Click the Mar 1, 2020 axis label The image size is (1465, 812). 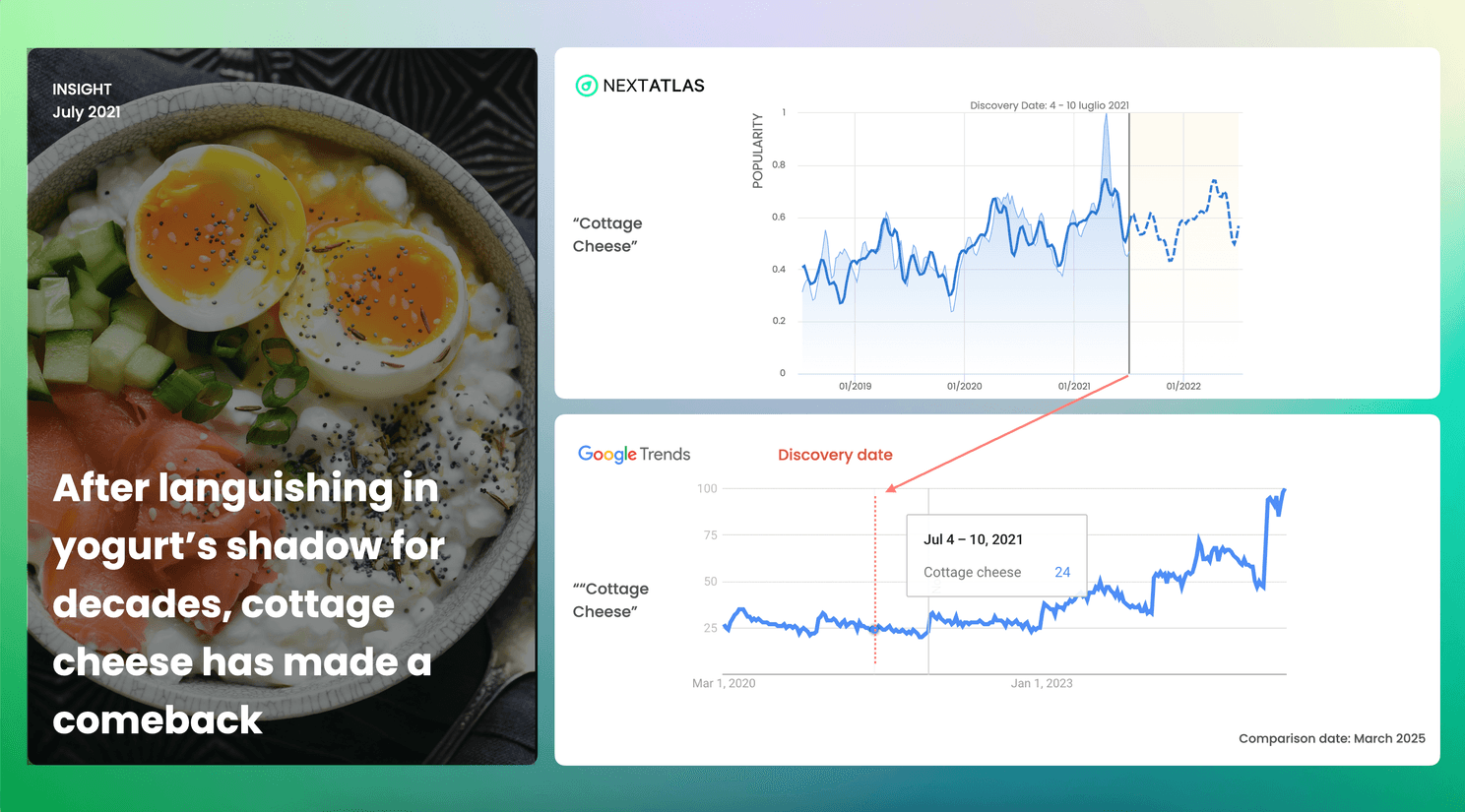tap(724, 683)
